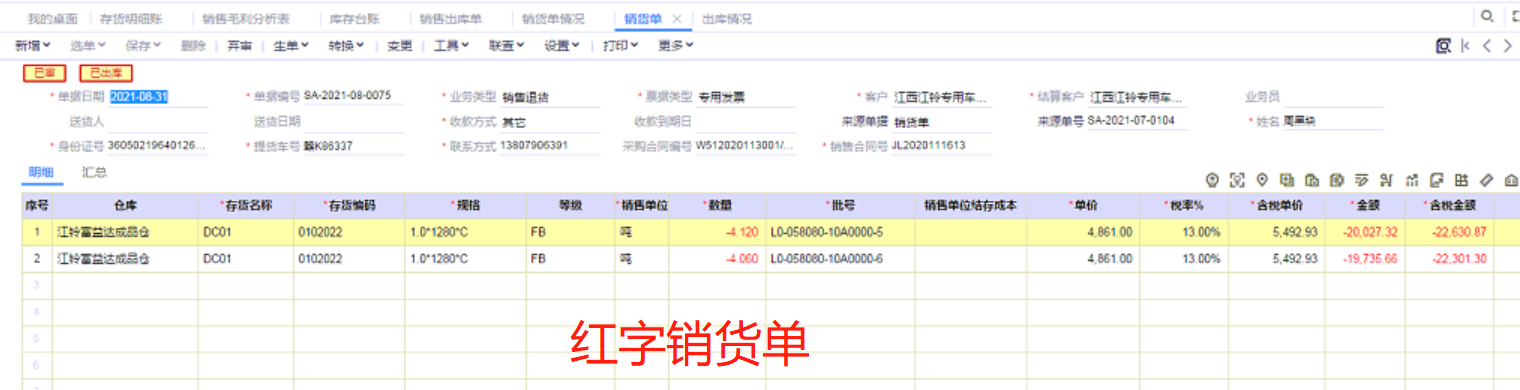Click quantity cell -4.120

[x=718, y=232]
